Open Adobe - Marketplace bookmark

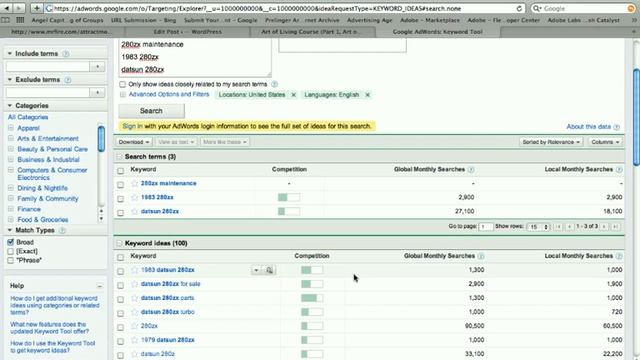(430, 20)
